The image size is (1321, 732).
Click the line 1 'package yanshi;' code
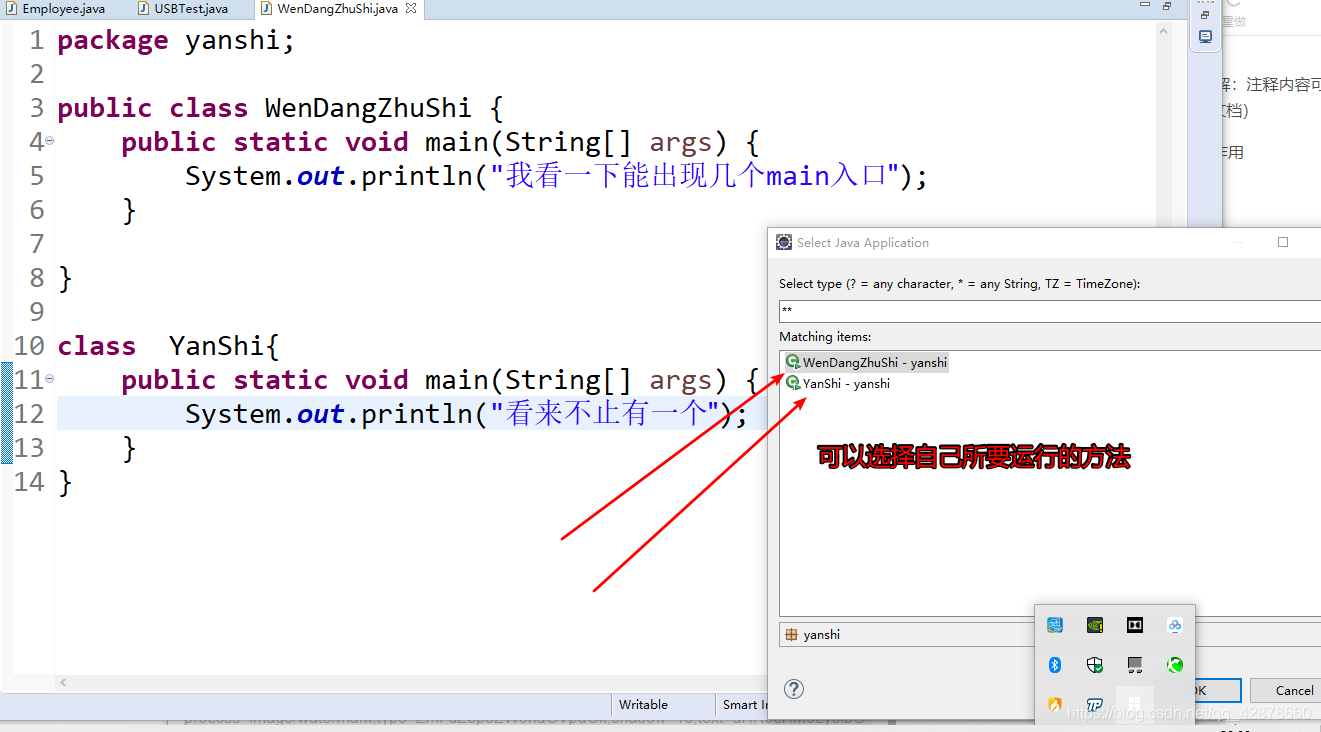coord(177,41)
